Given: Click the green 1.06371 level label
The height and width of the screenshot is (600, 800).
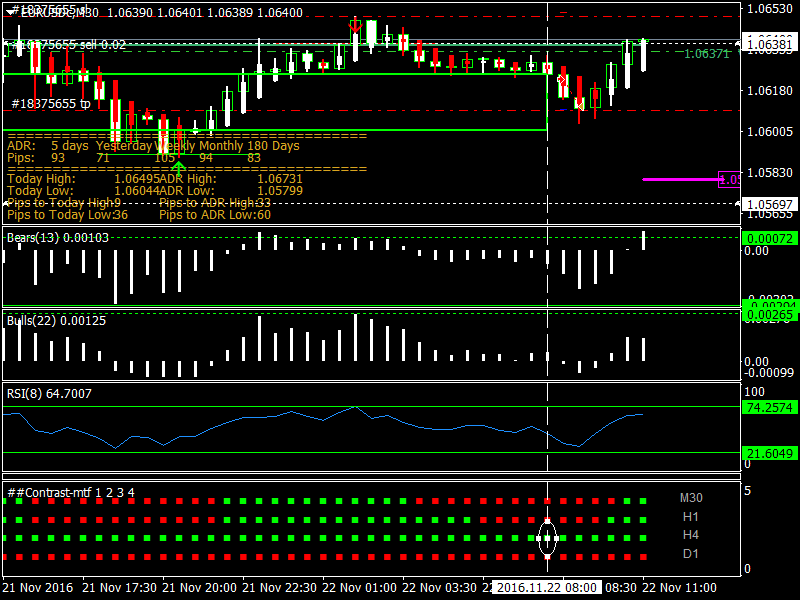Looking at the screenshot, I should pyautogui.click(x=707, y=54).
